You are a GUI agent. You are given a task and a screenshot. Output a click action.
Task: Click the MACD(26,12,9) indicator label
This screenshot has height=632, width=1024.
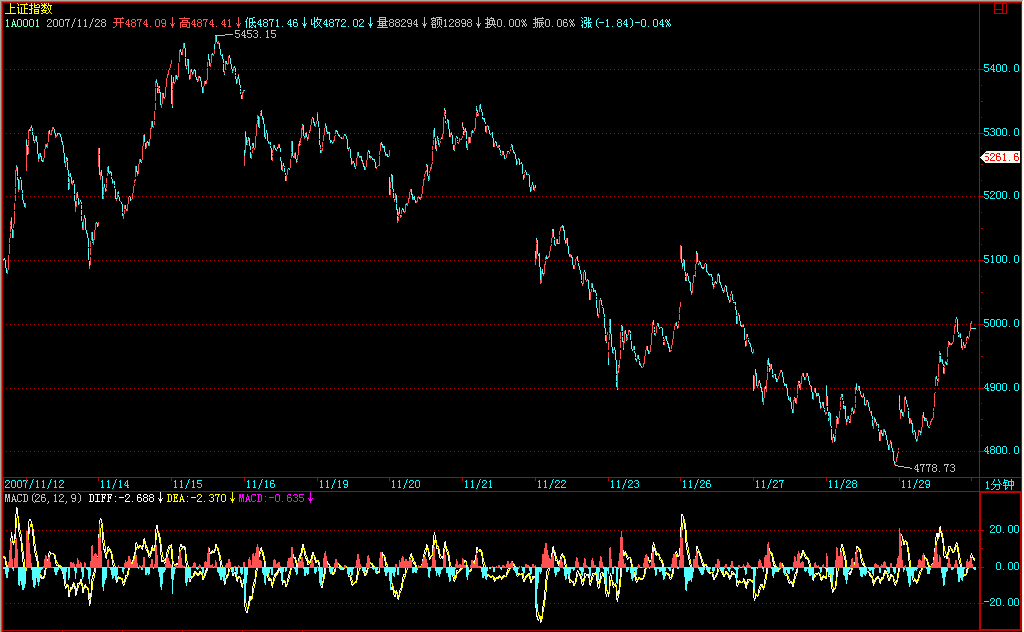(x=43, y=497)
